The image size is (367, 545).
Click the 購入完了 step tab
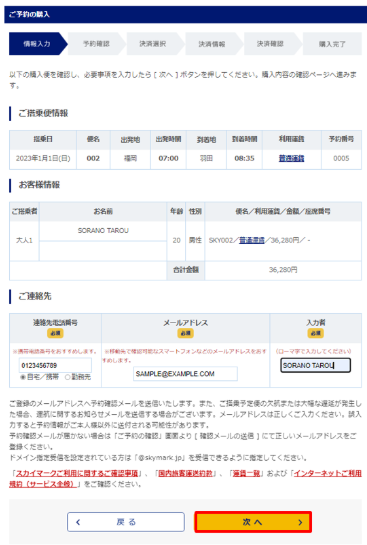pos(332,44)
